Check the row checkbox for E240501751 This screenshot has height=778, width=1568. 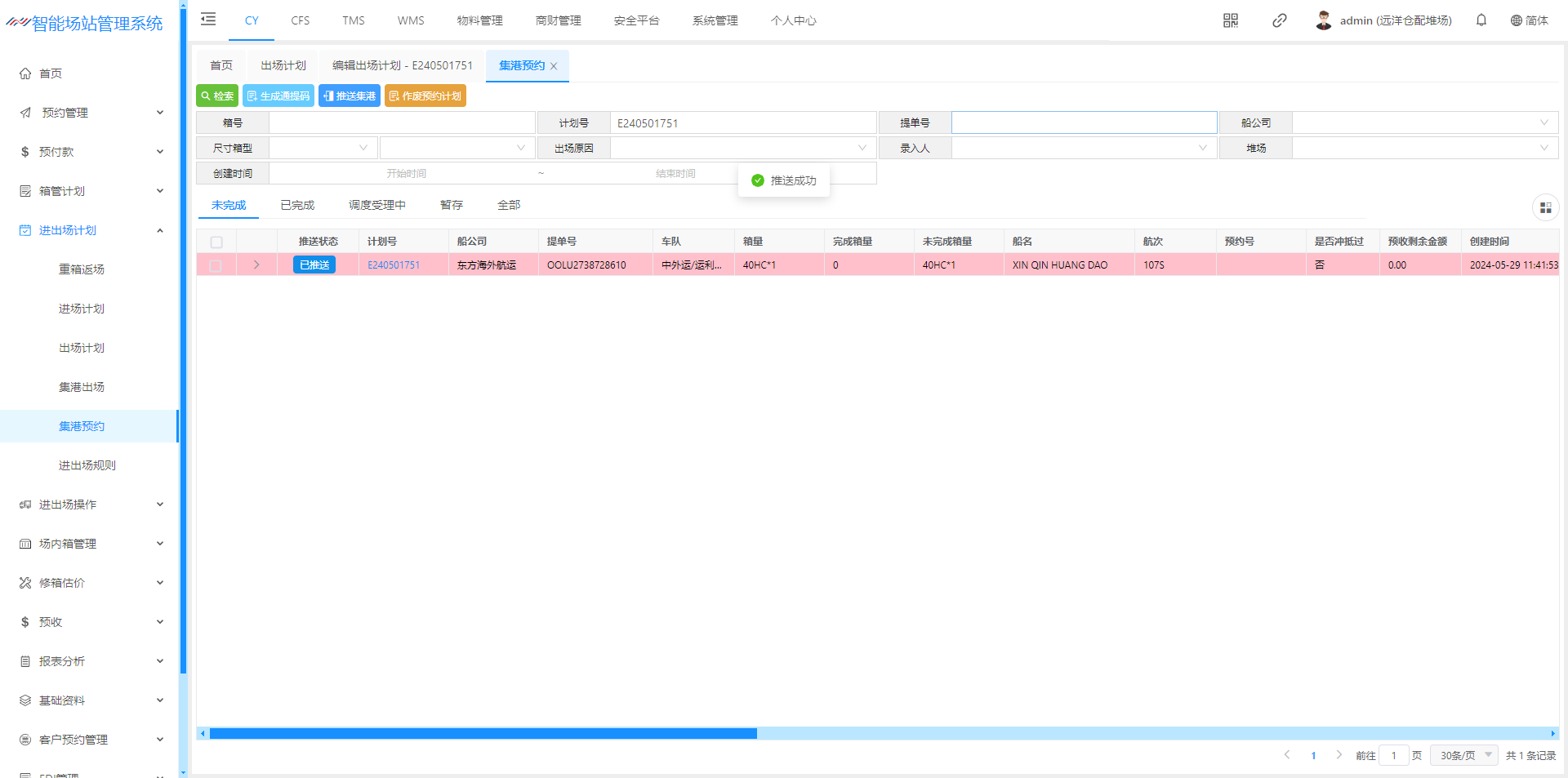tap(216, 265)
